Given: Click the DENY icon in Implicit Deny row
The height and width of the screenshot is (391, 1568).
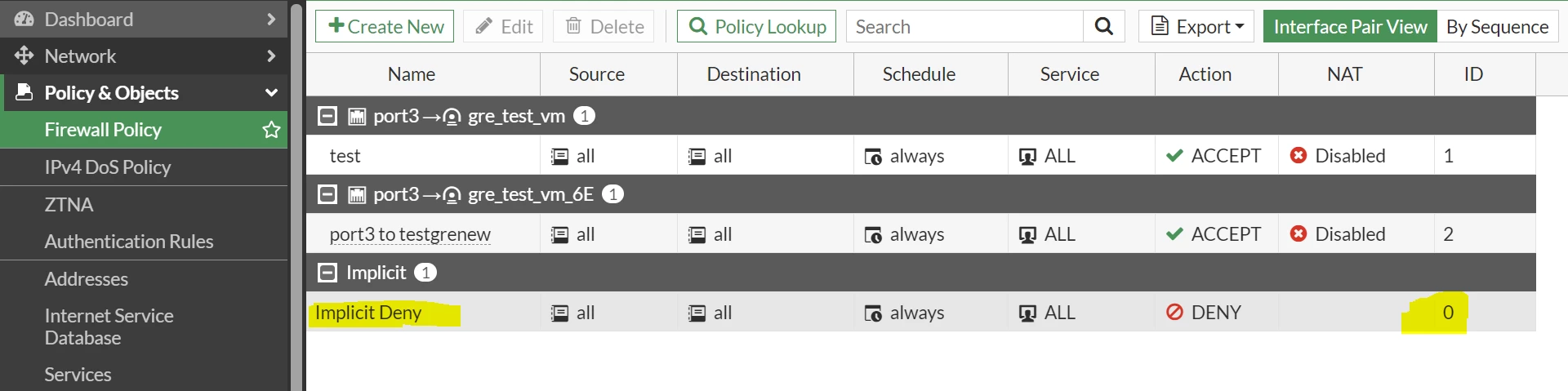Looking at the screenshot, I should click(x=1174, y=312).
